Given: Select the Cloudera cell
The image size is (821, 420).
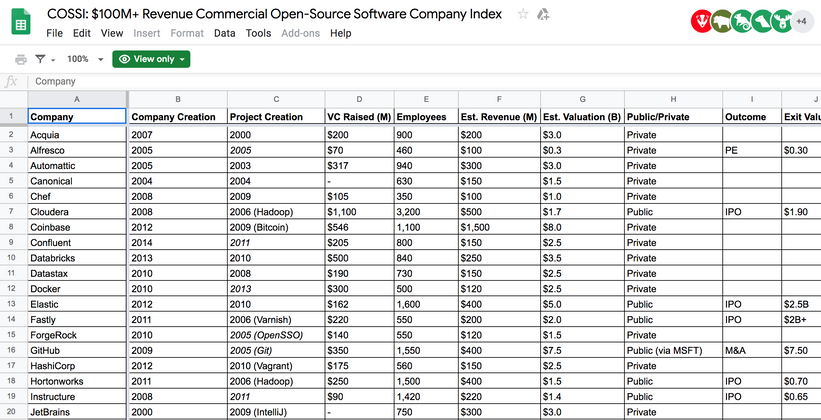Looking at the screenshot, I should tap(77, 212).
